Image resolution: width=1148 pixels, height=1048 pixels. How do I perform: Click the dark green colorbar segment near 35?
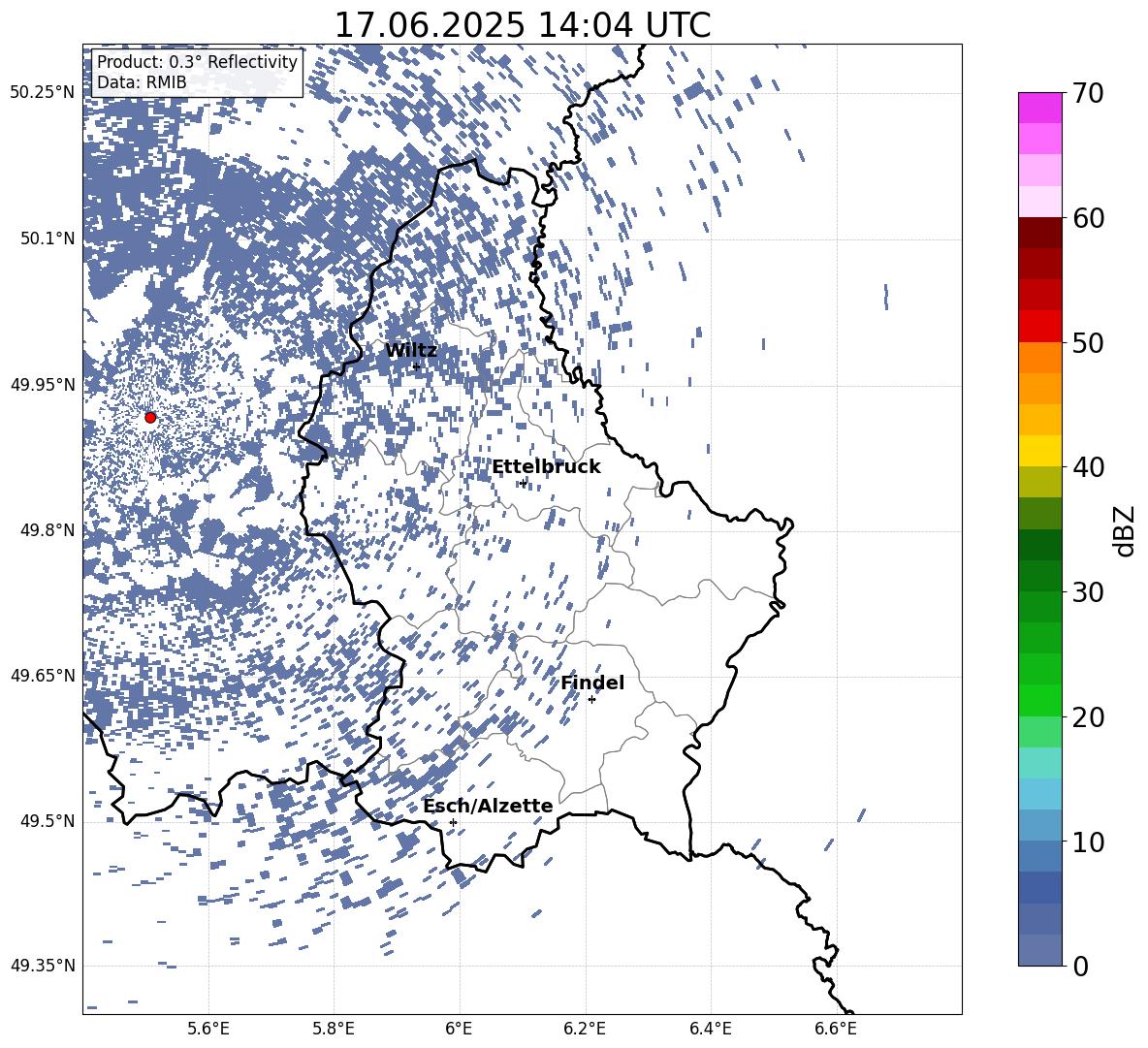(x=1039, y=545)
